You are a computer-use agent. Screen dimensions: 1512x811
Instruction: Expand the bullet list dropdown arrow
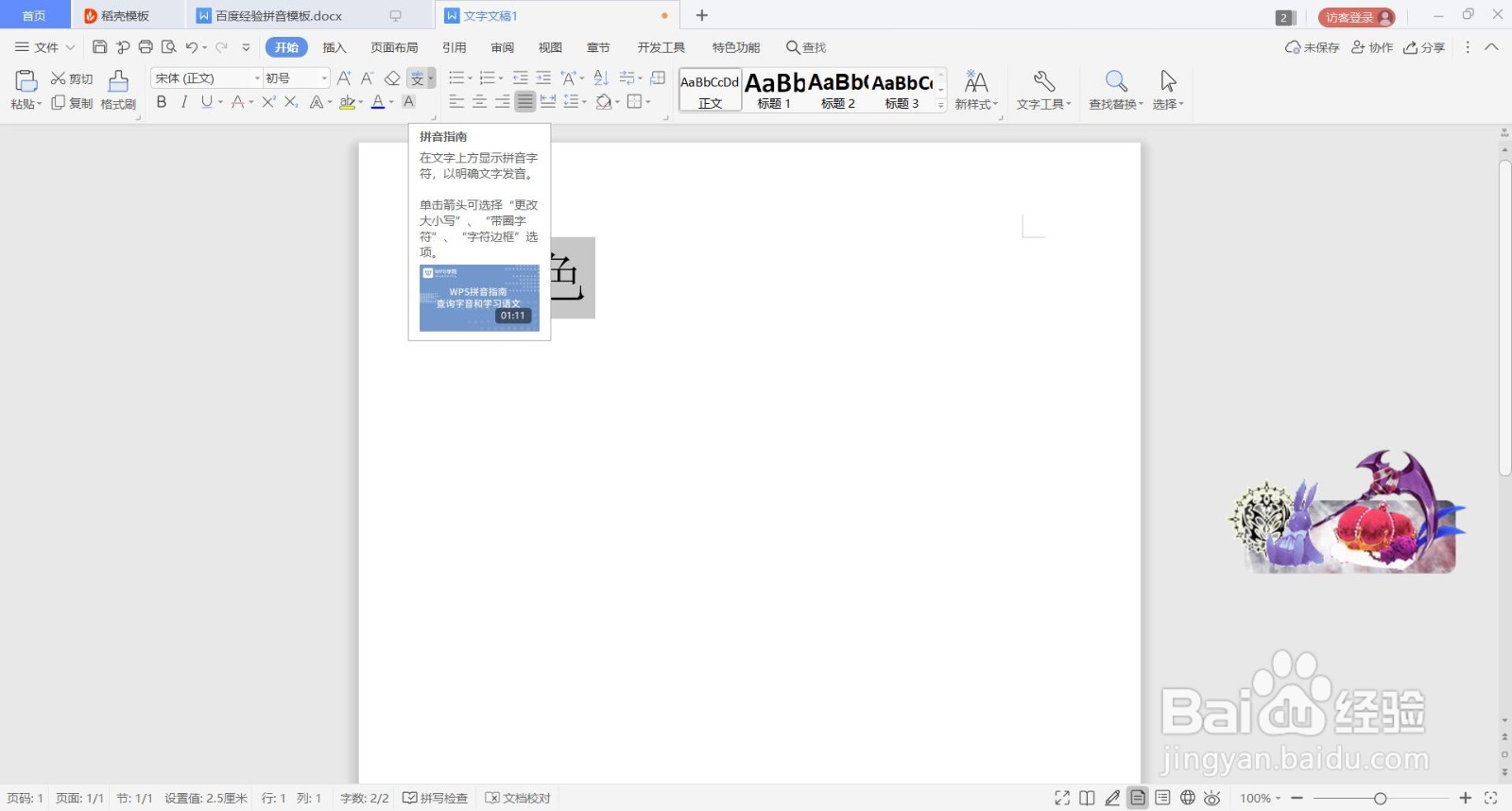[470, 78]
